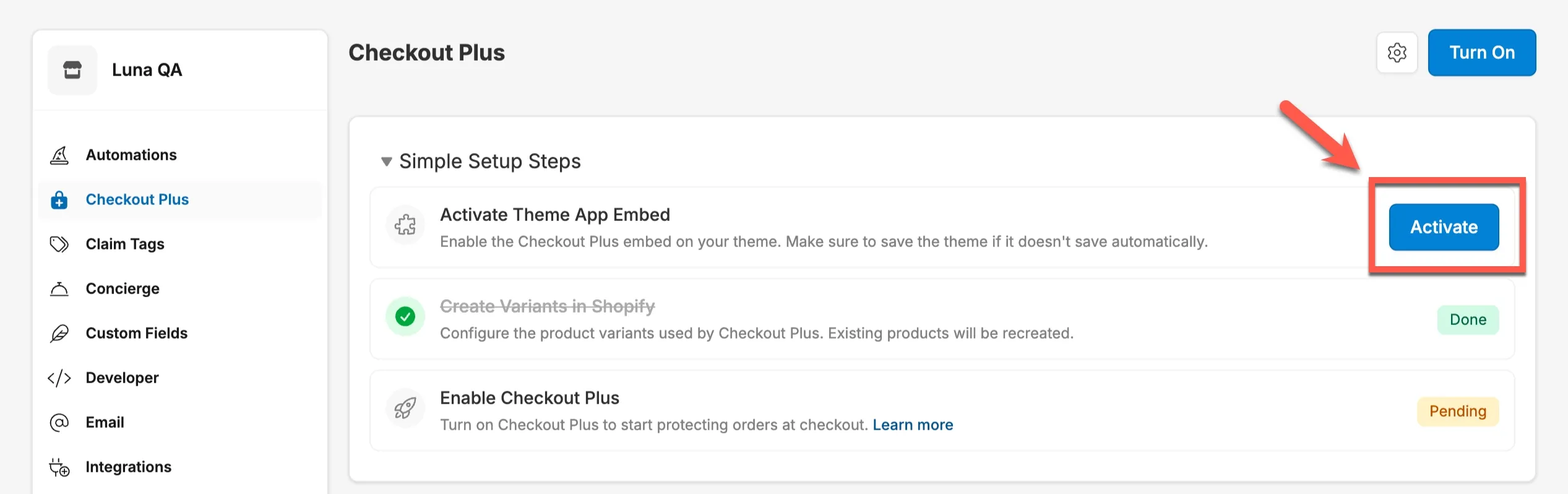This screenshot has width=1568, height=494.
Task: Click the Developer code brackets icon
Action: [59, 378]
